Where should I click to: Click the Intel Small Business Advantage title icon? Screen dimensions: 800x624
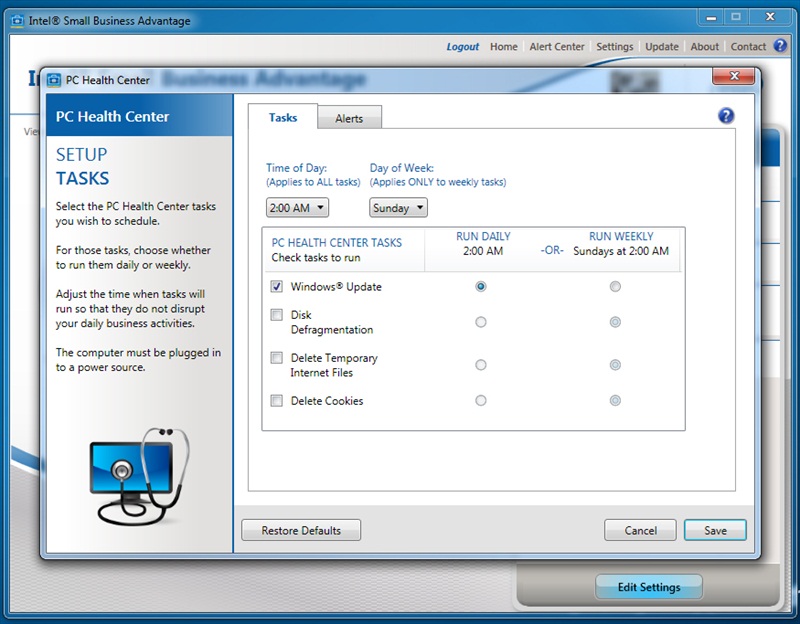17,20
